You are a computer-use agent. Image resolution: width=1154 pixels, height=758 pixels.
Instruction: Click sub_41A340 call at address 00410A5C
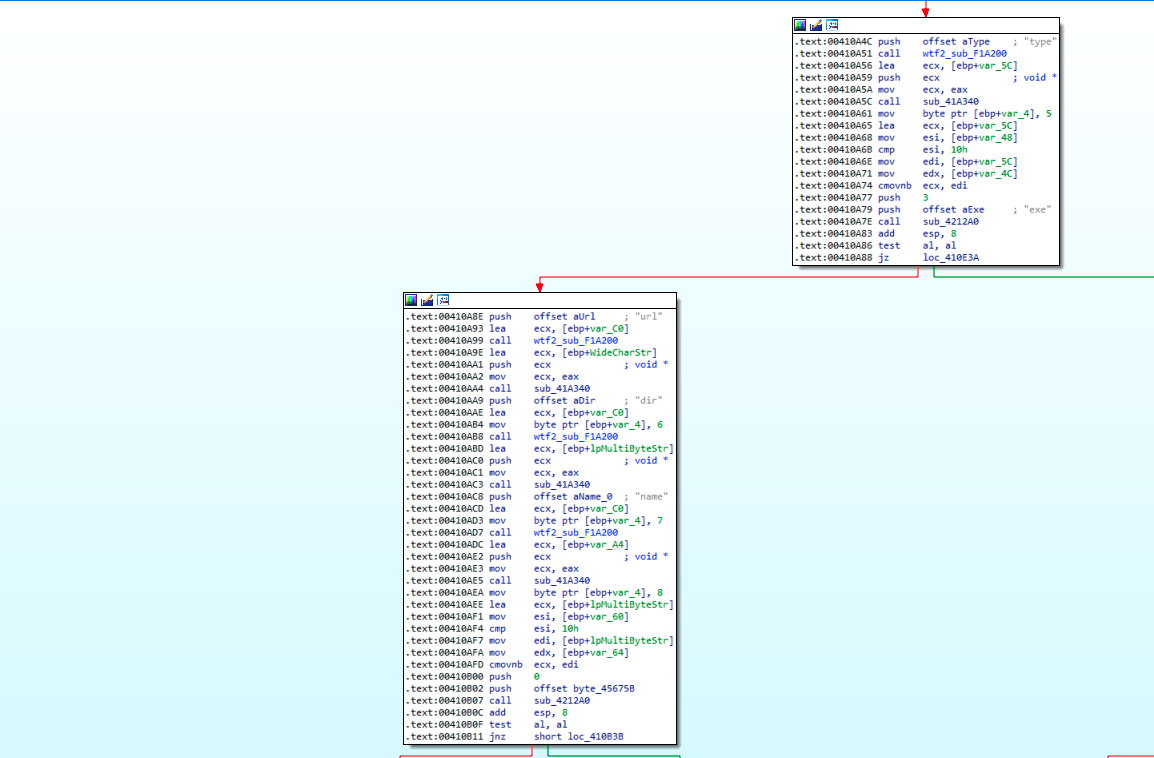950,102
